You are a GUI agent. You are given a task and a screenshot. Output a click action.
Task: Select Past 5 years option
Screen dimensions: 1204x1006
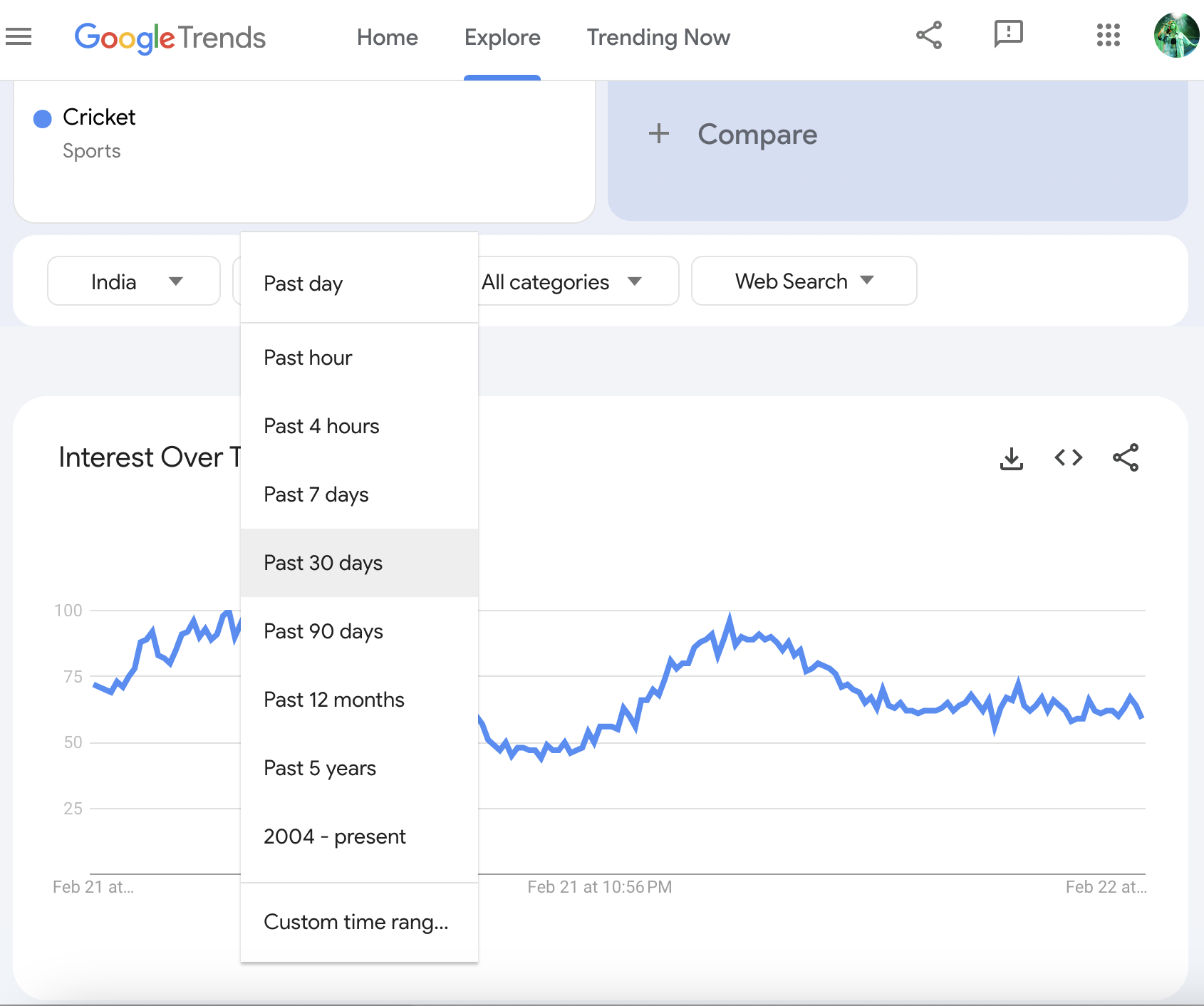tap(360, 768)
